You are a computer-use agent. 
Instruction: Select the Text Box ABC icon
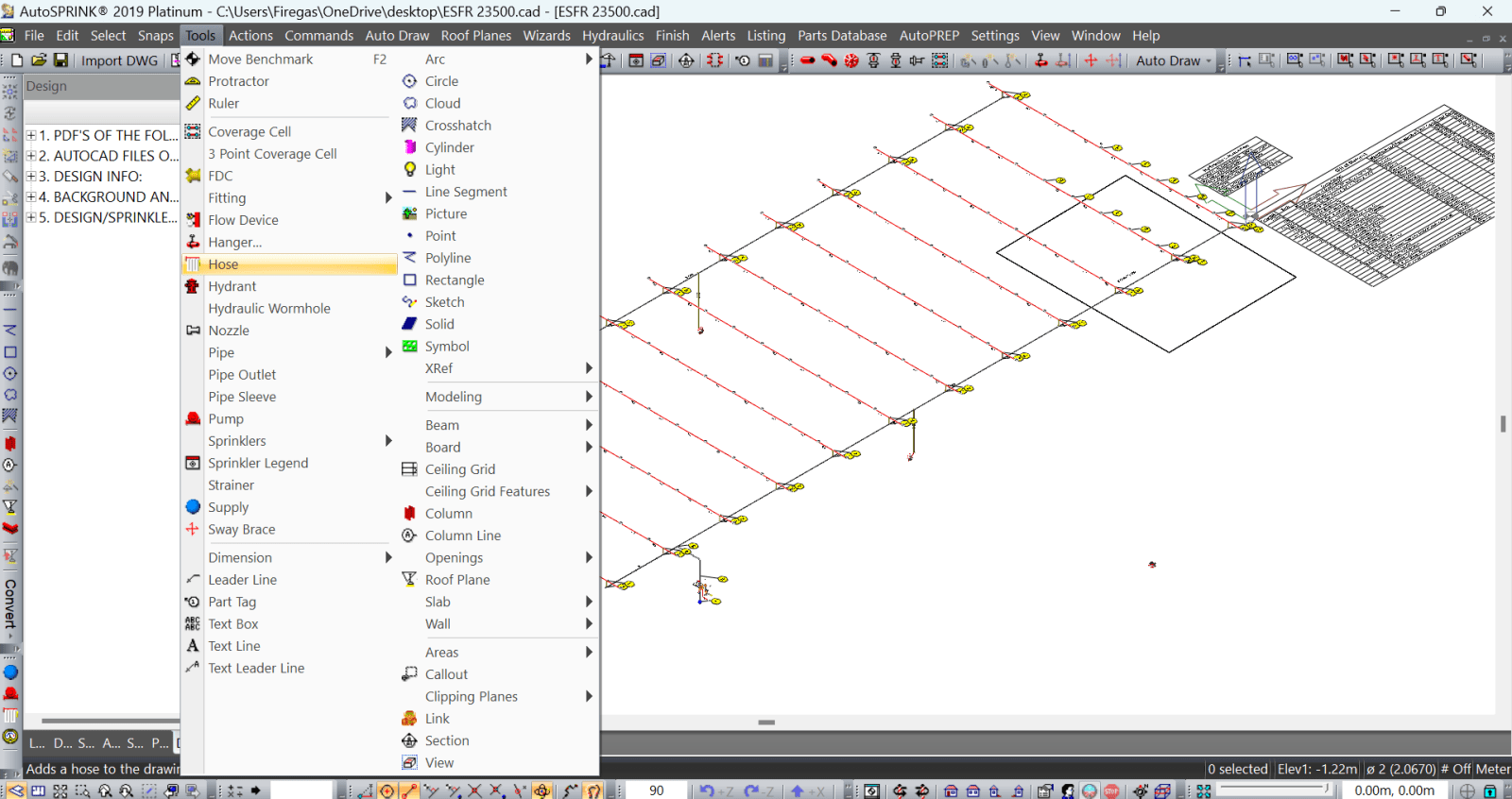[193, 623]
